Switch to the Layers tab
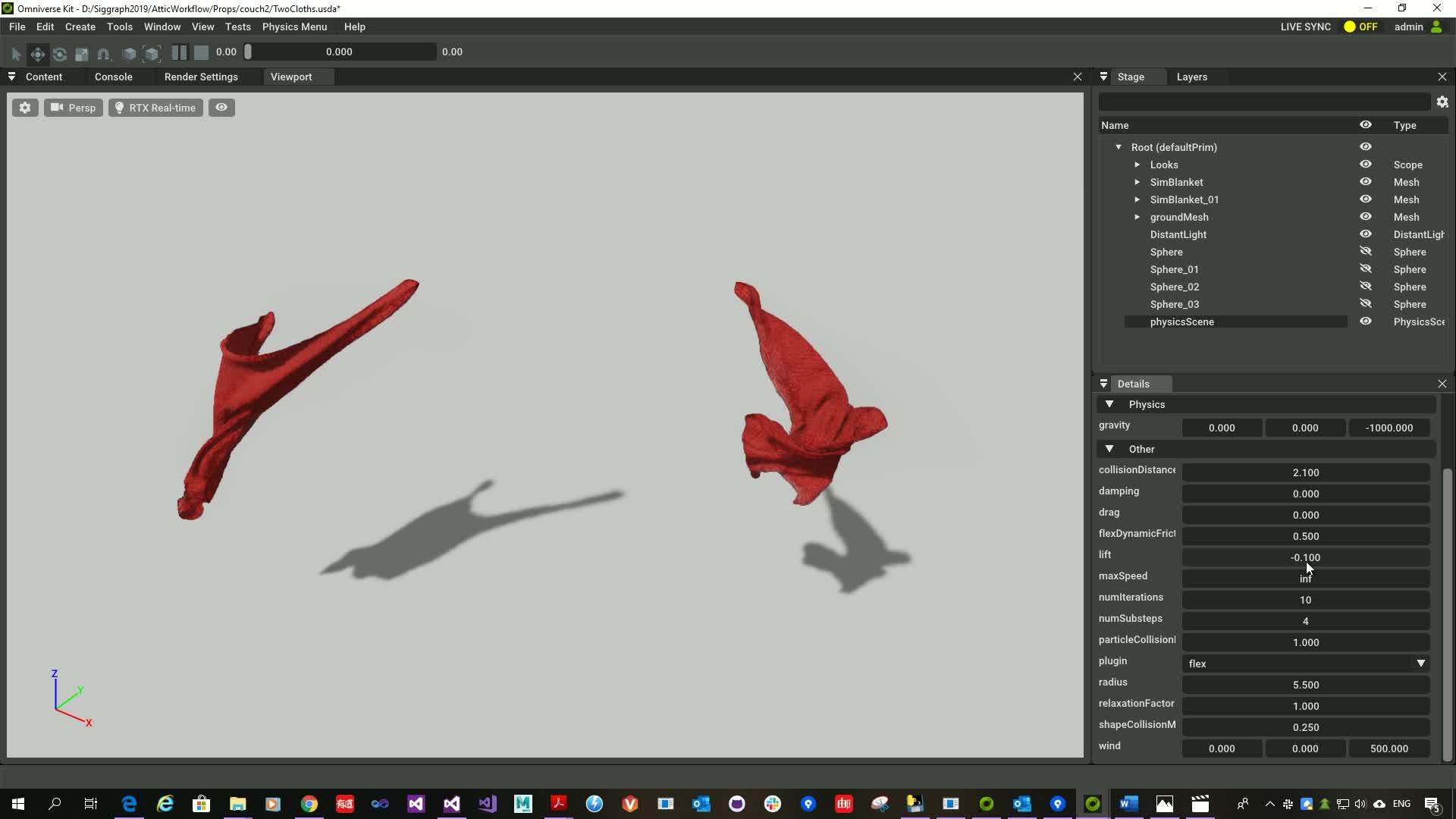The image size is (1456, 819). coord(1191,77)
